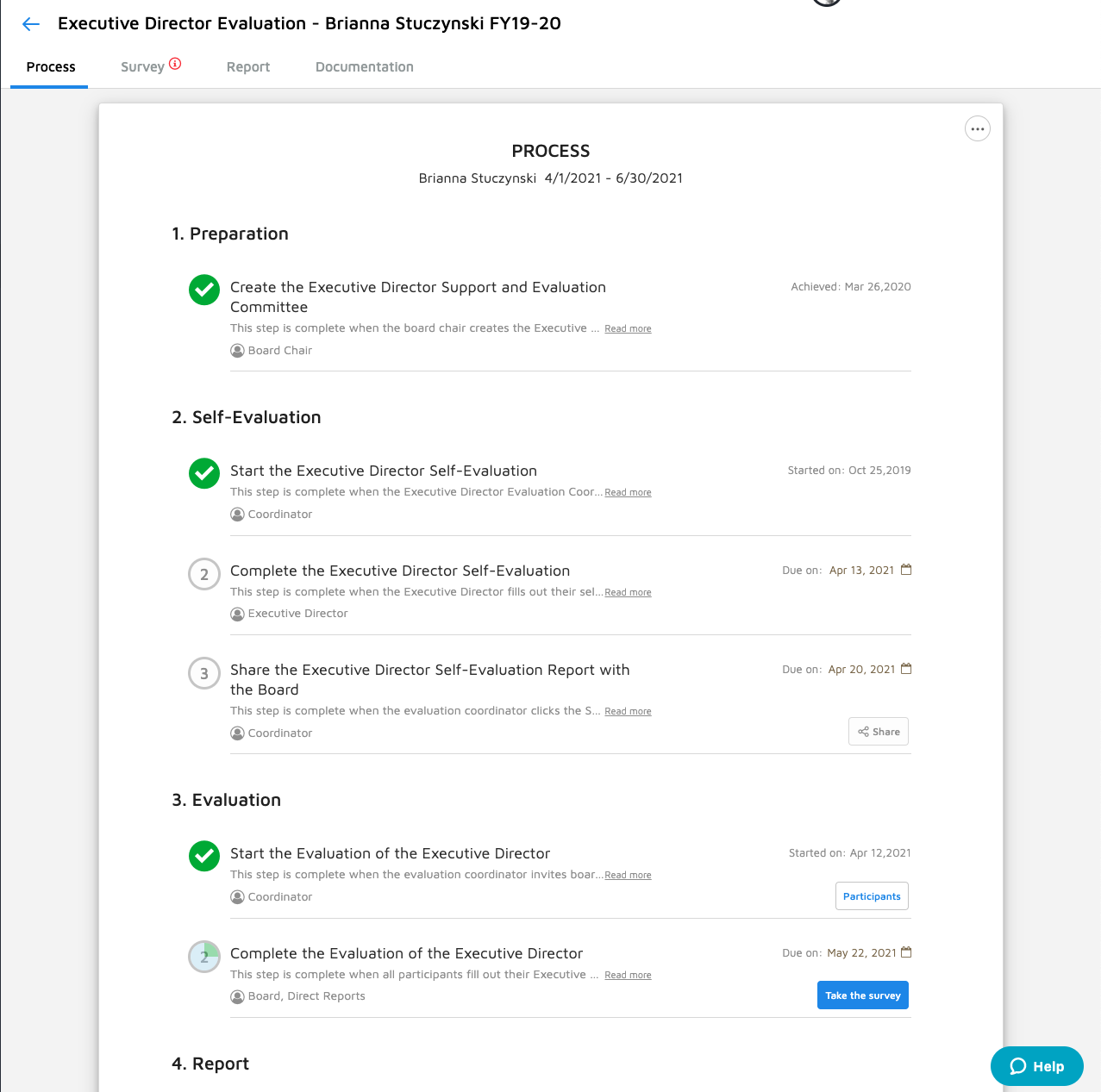Click Brianna Stuczynski 4/1/2021 - 6/30/2021 subtitle
This screenshot has width=1101, height=1092.
coord(551,178)
